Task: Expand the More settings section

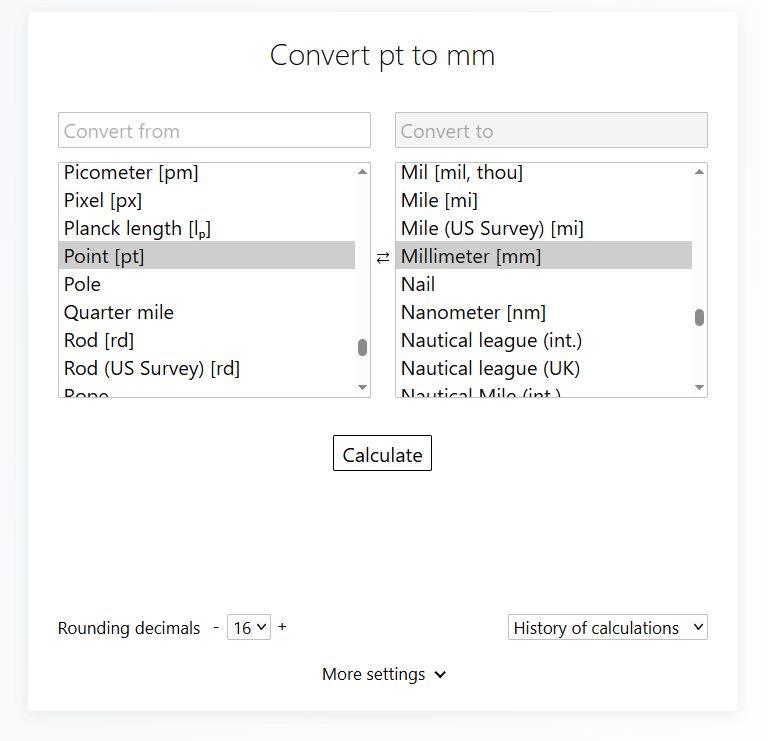Action: [x=383, y=675]
